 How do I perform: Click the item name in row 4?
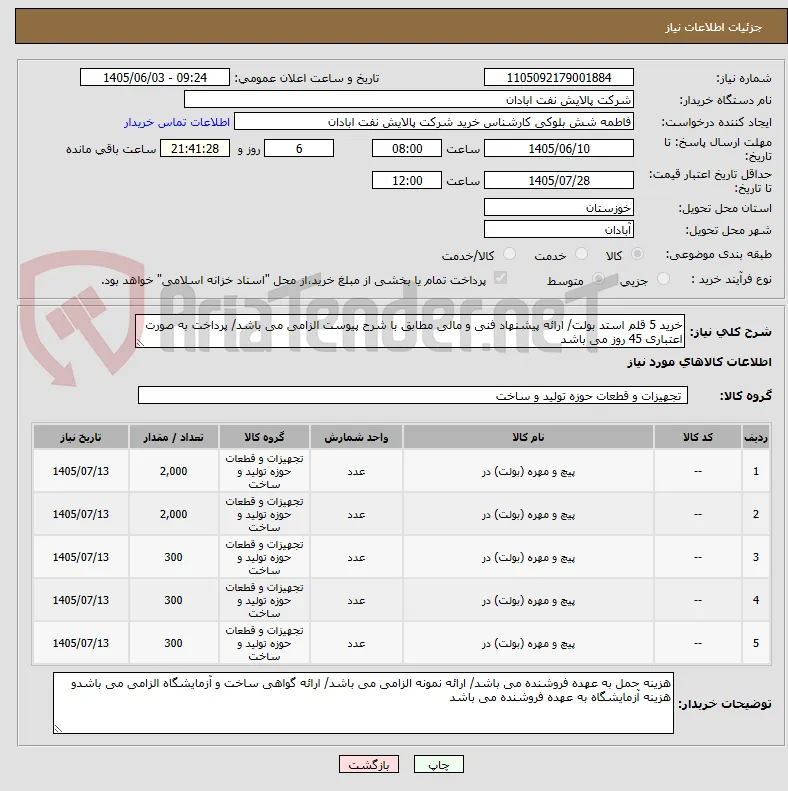[x=528, y=600]
